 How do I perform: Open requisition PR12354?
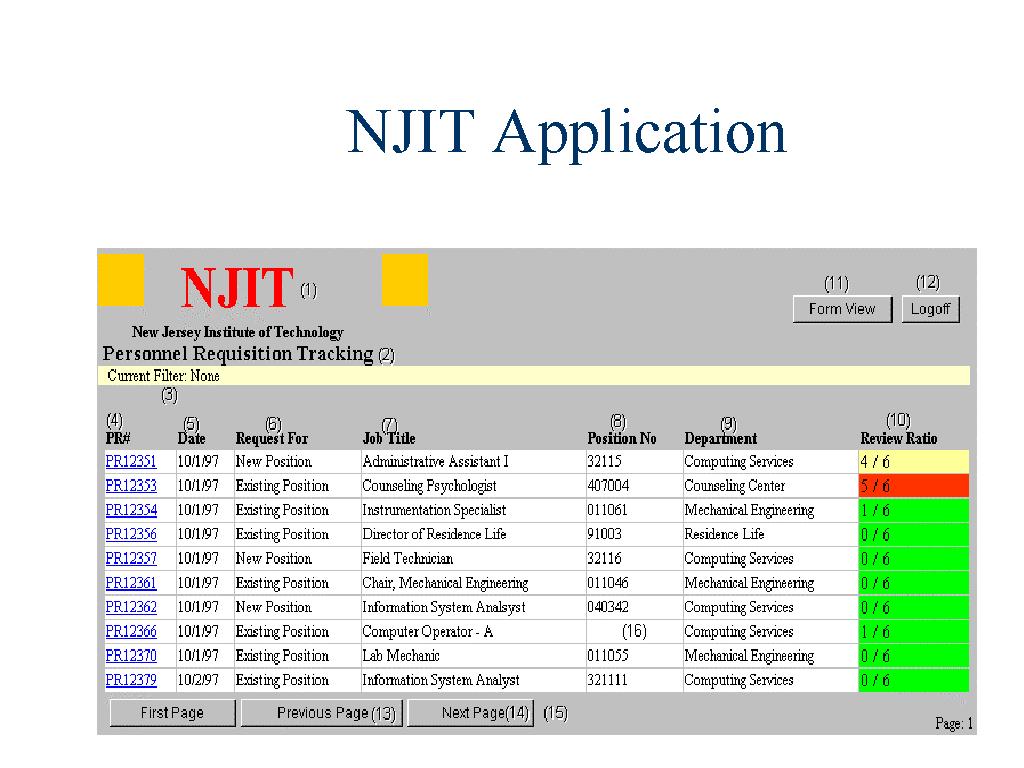[131, 510]
